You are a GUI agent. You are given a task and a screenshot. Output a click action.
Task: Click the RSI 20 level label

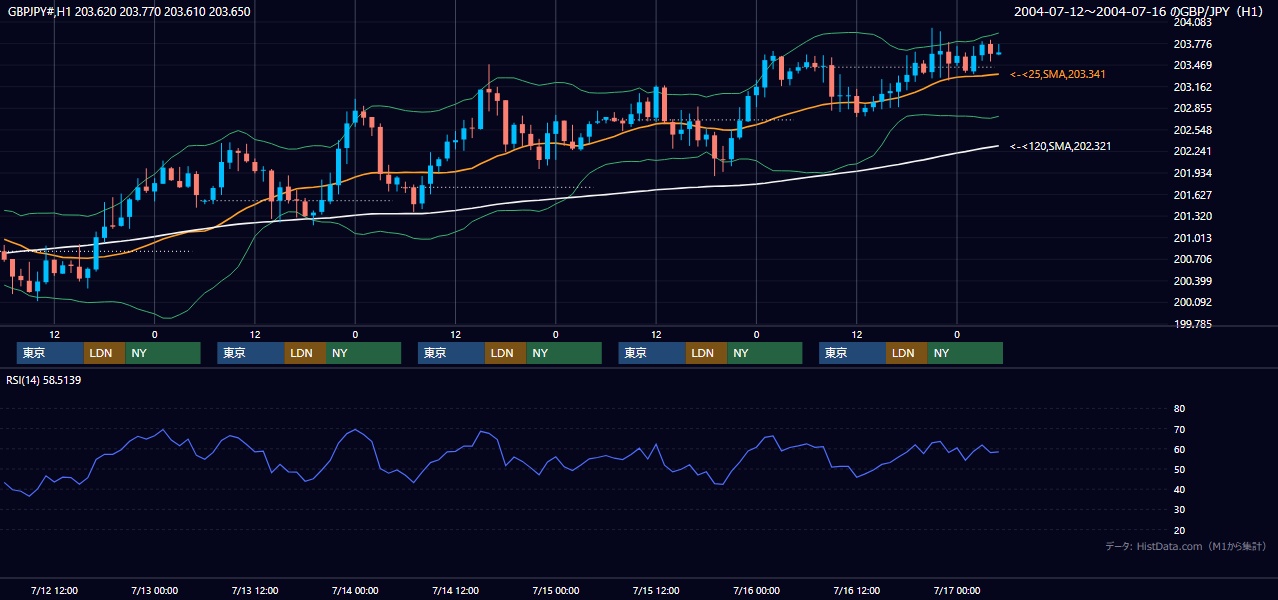click(1179, 530)
